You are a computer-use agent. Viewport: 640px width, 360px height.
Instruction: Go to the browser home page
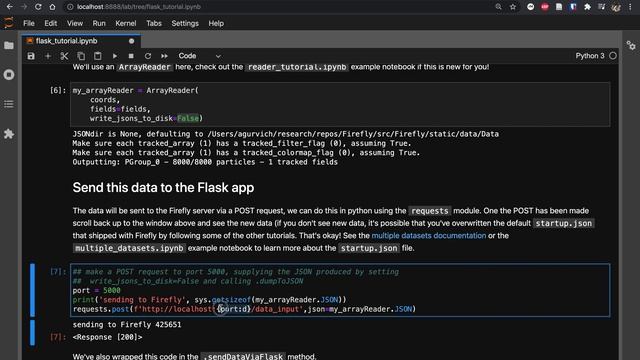pos(52,7)
